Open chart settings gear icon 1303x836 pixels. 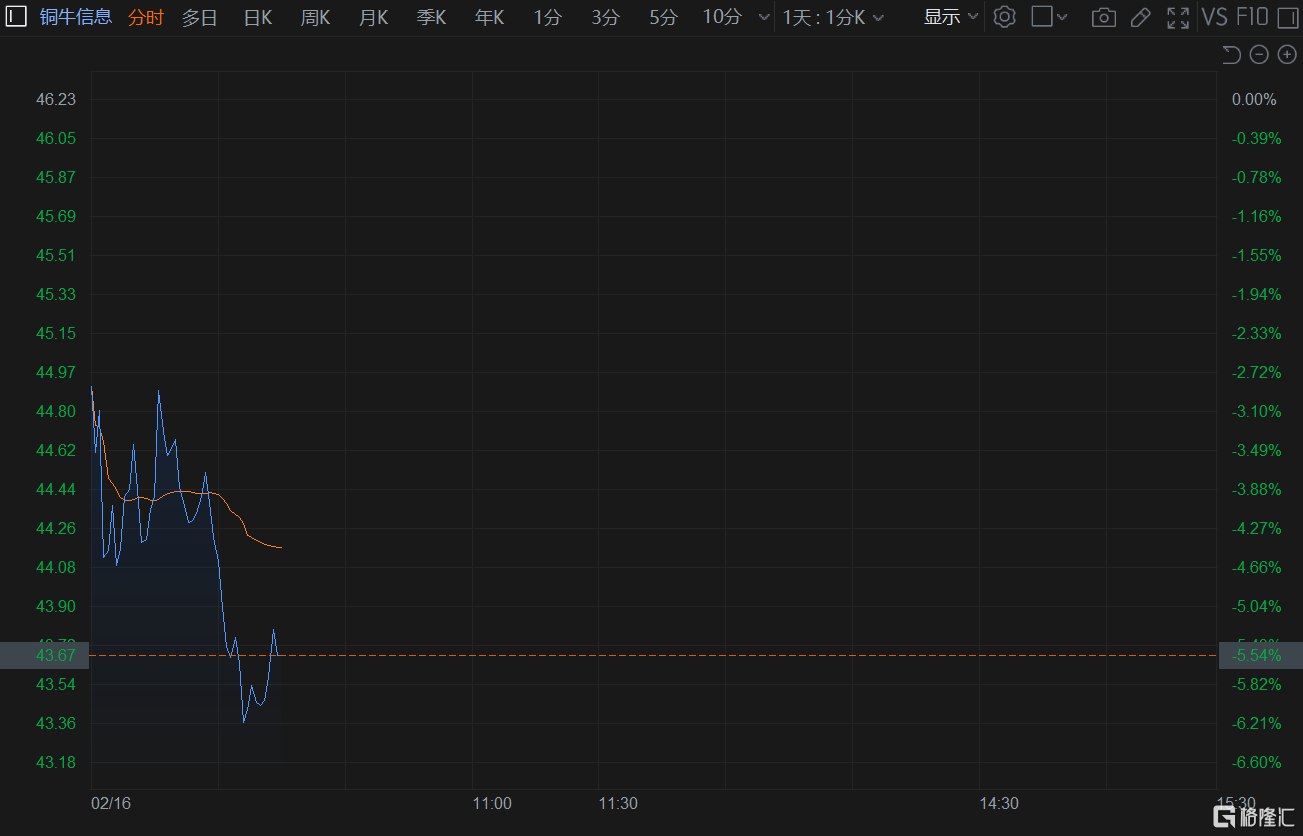1004,17
